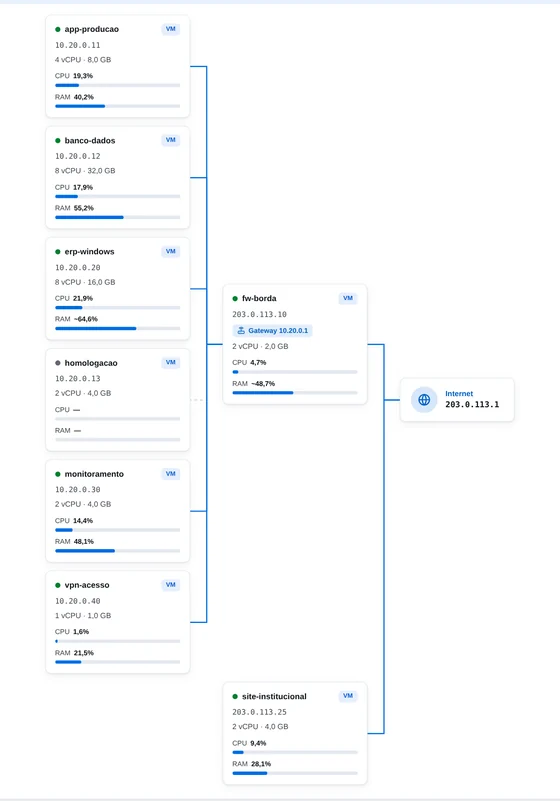The width and height of the screenshot is (560, 801).
Task: Click IP address 10.20.0.13
Action: click(78, 379)
